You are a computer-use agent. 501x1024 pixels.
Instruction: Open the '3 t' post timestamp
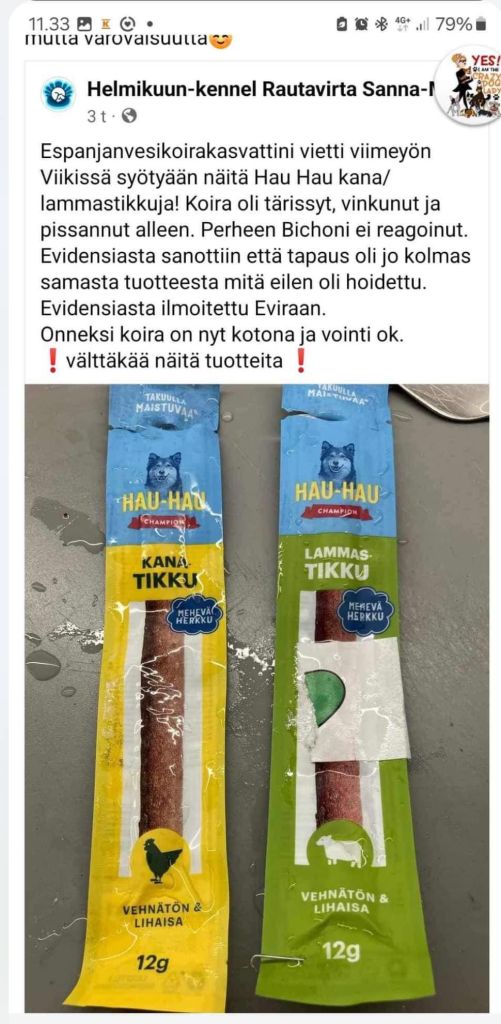(x=97, y=116)
